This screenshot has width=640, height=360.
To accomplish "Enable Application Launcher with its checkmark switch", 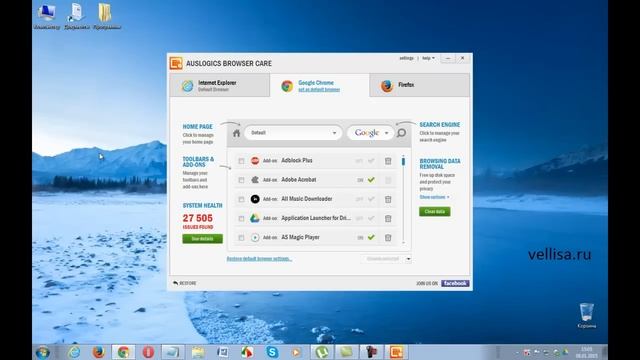I will [371, 218].
